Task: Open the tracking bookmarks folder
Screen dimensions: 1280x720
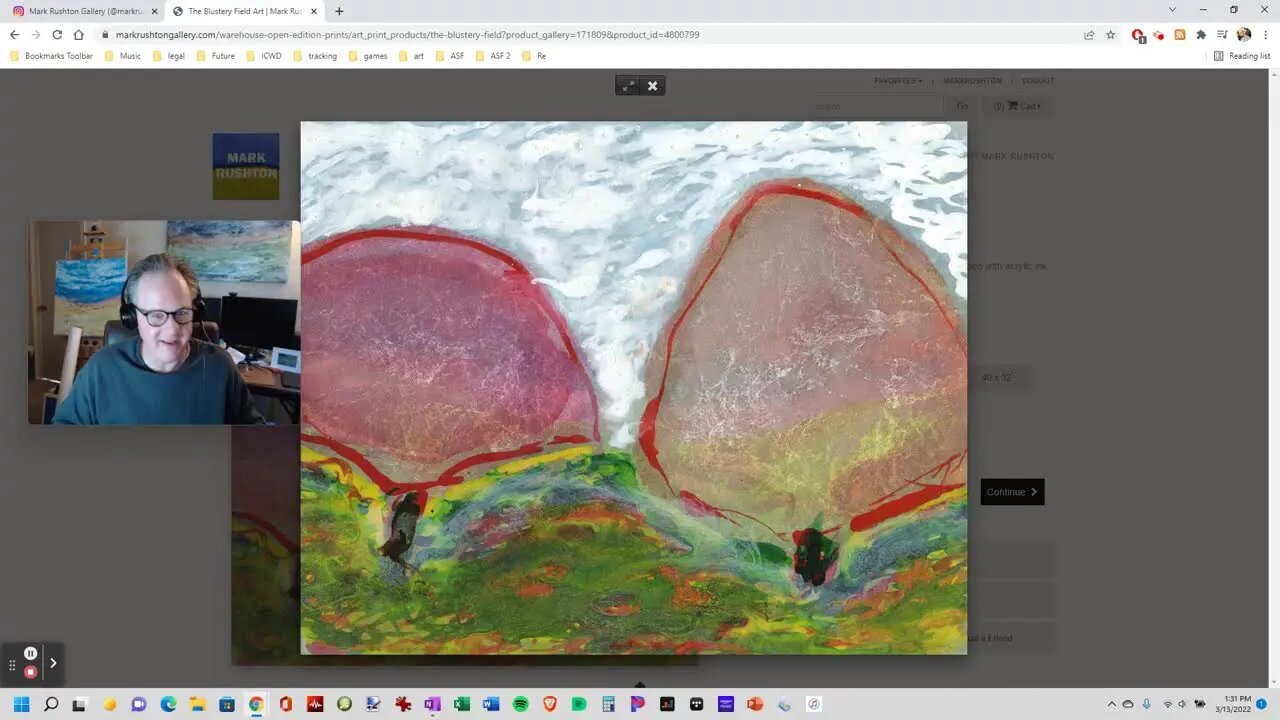Action: [x=315, y=56]
